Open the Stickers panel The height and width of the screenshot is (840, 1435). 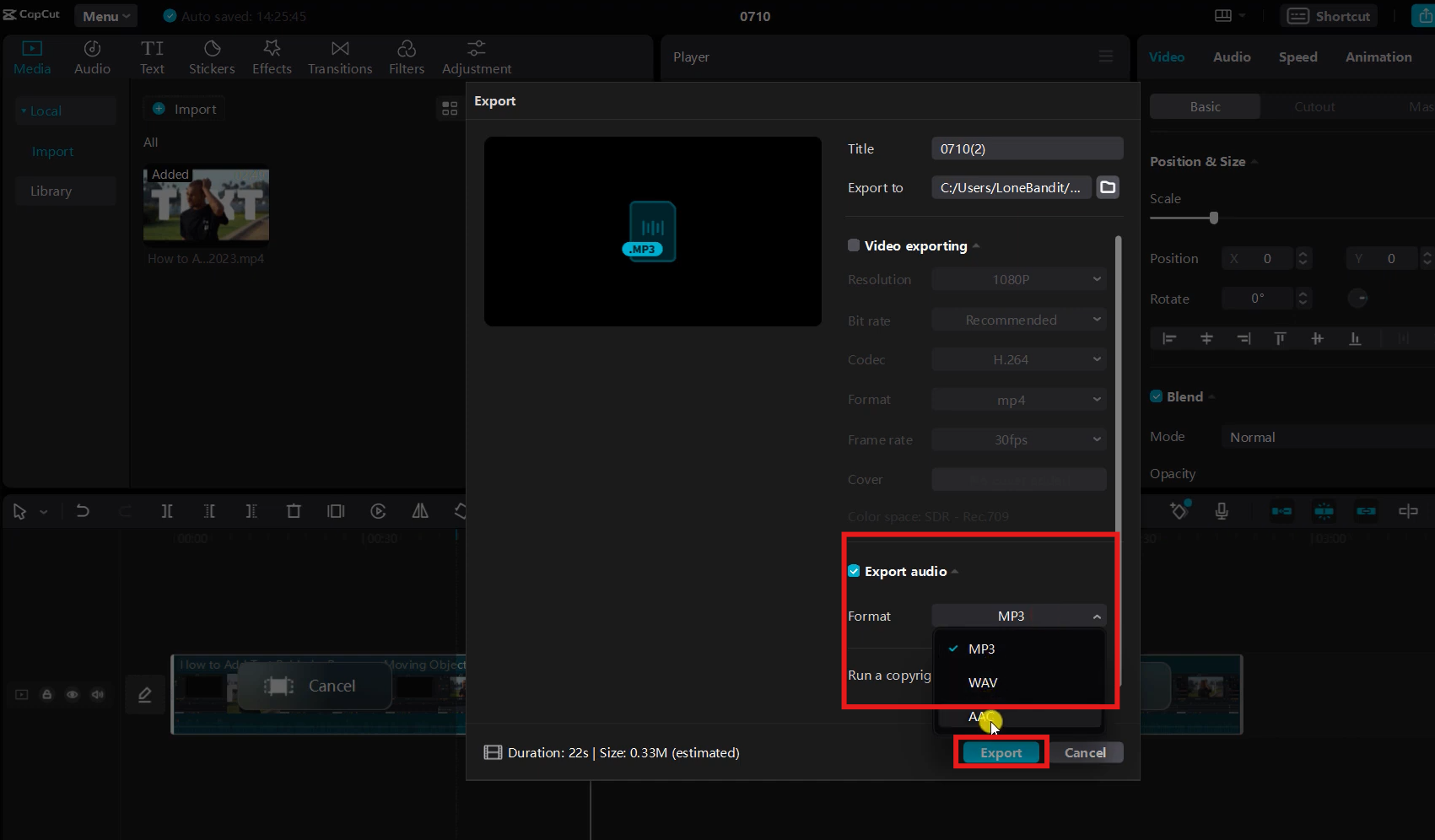pos(212,56)
